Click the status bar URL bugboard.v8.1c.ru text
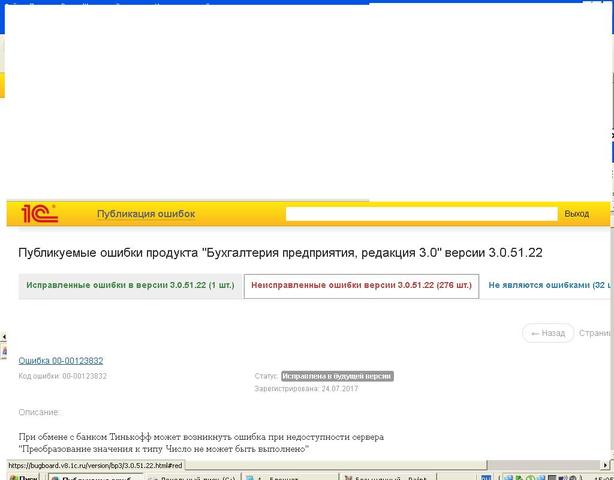This screenshot has height=480, width=614. click(95, 466)
